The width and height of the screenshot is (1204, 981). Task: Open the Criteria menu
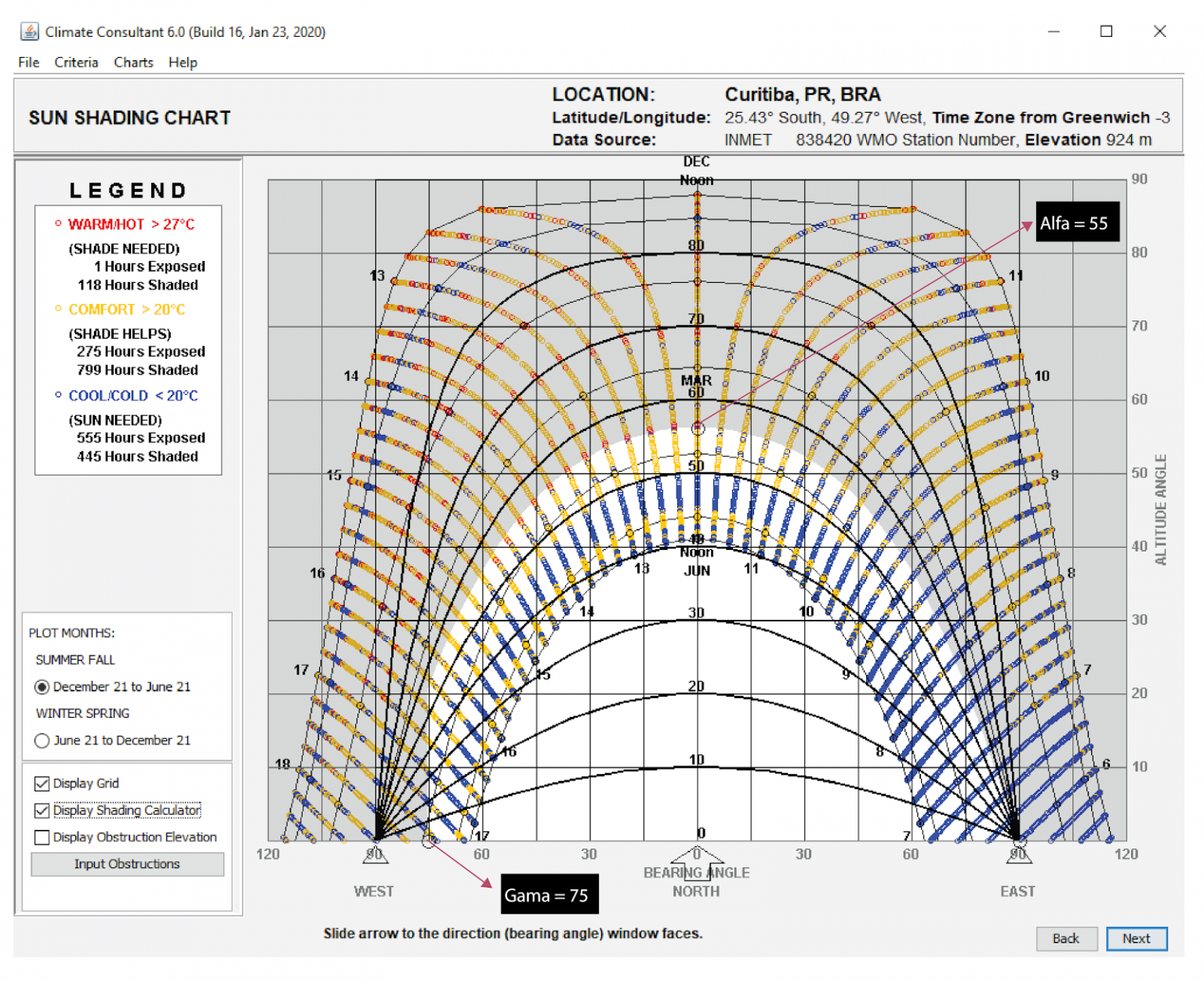[x=76, y=63]
